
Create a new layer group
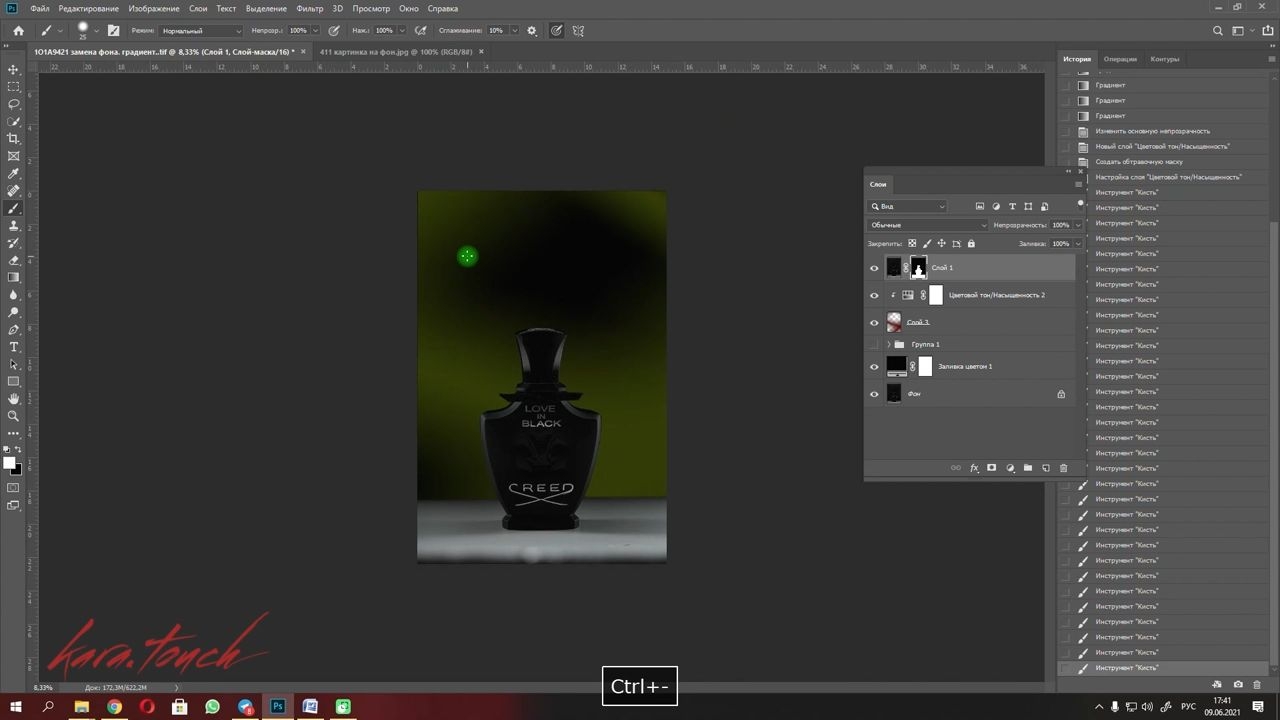pyautogui.click(x=1028, y=468)
